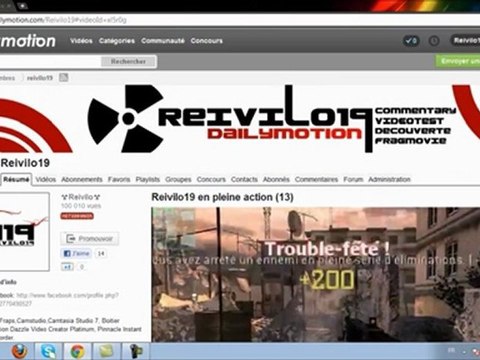Viewport: 480px width, 360px height.
Task: Click the RSS feed icon beside reivilo19
Action: [x=64, y=78]
